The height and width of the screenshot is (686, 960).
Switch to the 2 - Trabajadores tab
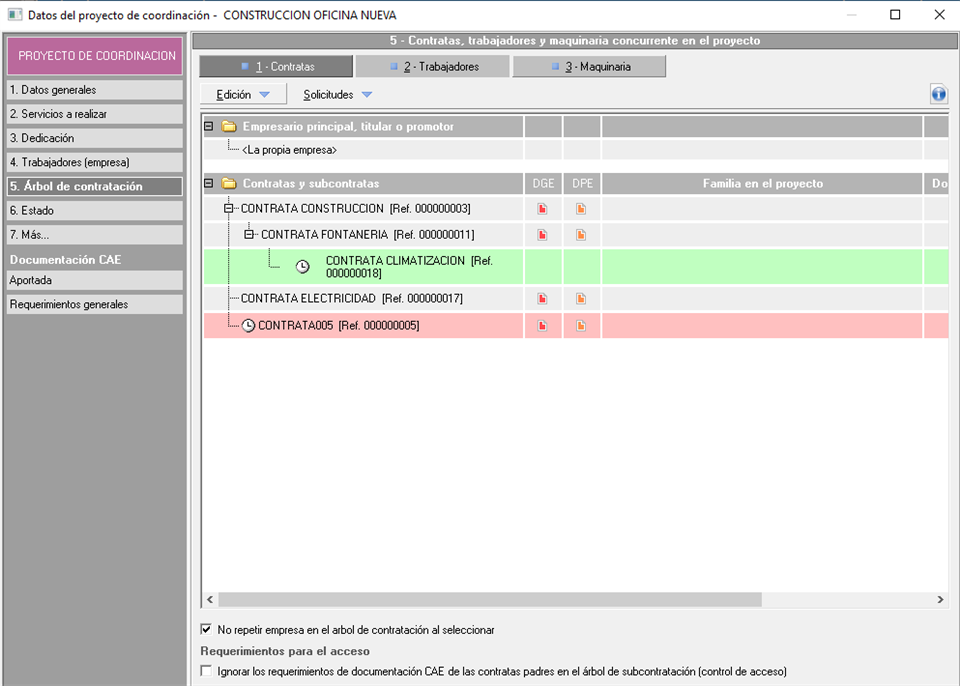point(433,67)
